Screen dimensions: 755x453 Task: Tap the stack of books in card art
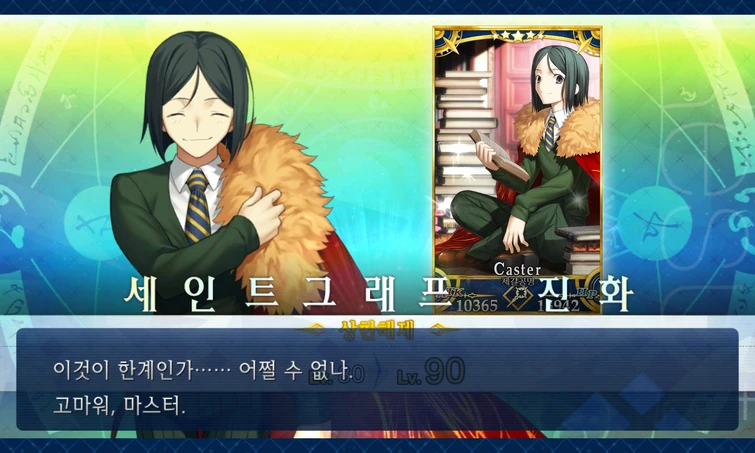tap(463, 132)
